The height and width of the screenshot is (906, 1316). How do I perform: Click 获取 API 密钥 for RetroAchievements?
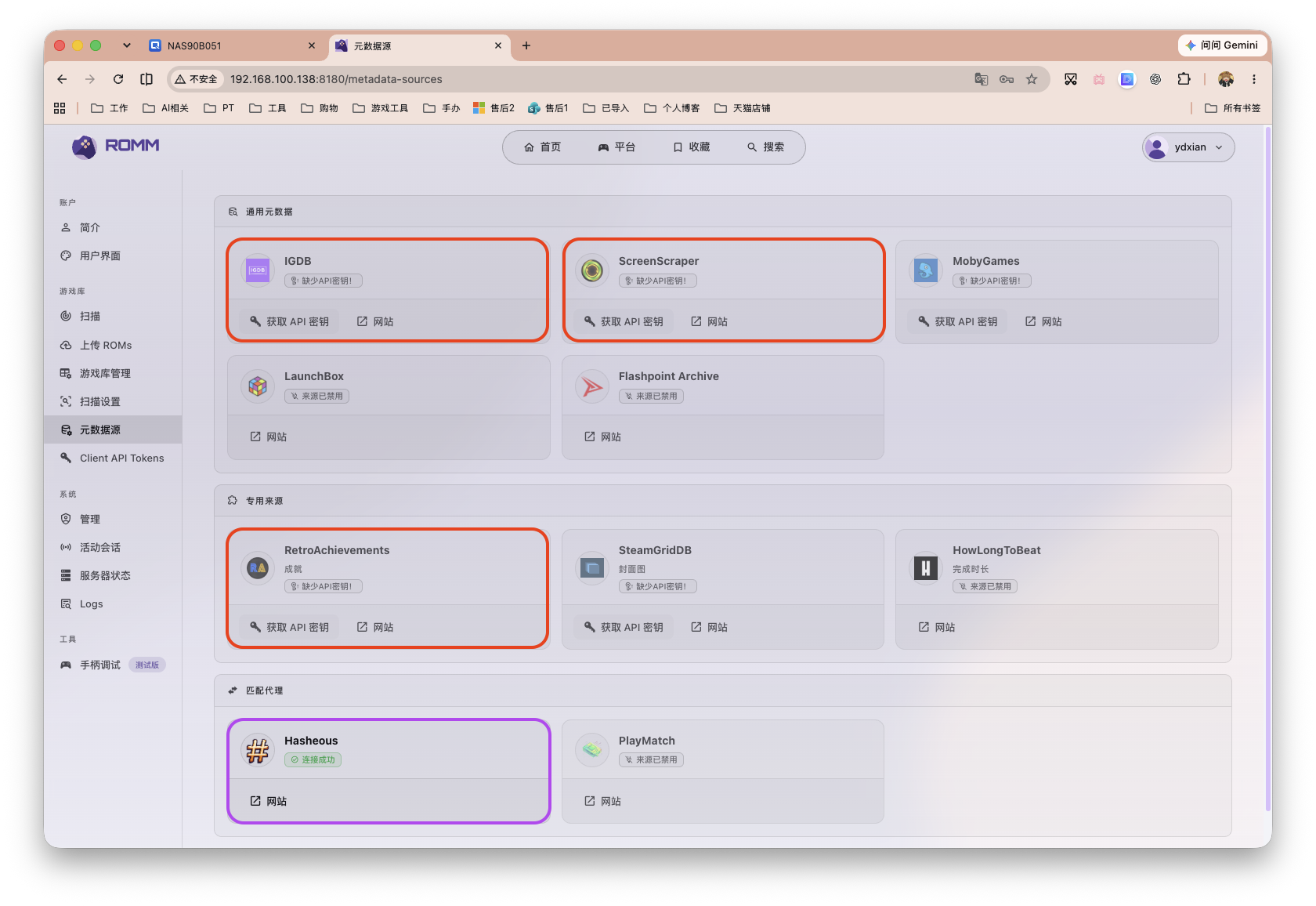289,627
